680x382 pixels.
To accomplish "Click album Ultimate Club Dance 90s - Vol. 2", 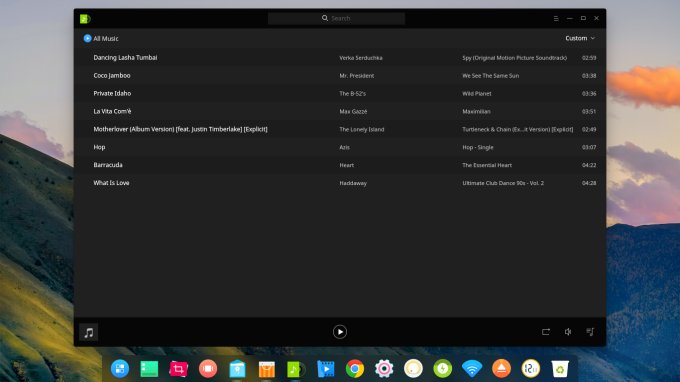I will 503,183.
